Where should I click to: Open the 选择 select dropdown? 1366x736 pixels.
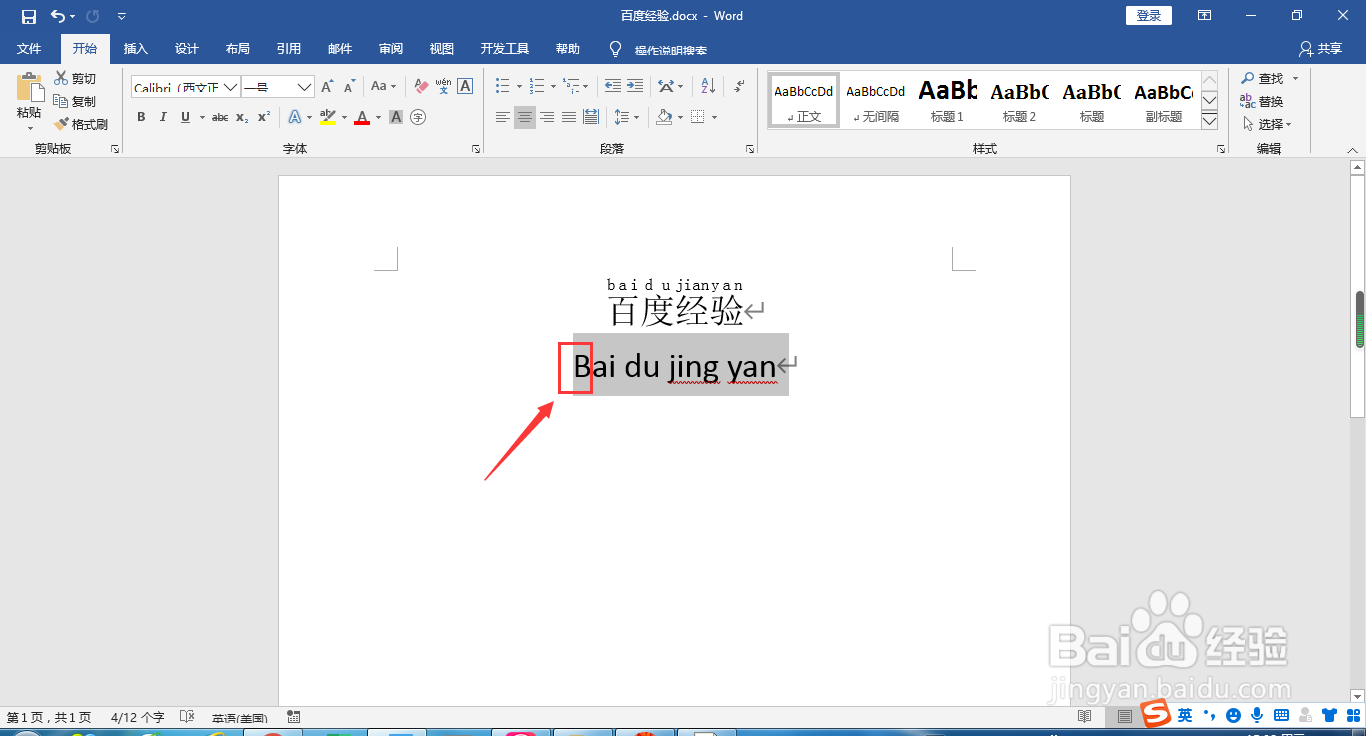tap(1267, 124)
